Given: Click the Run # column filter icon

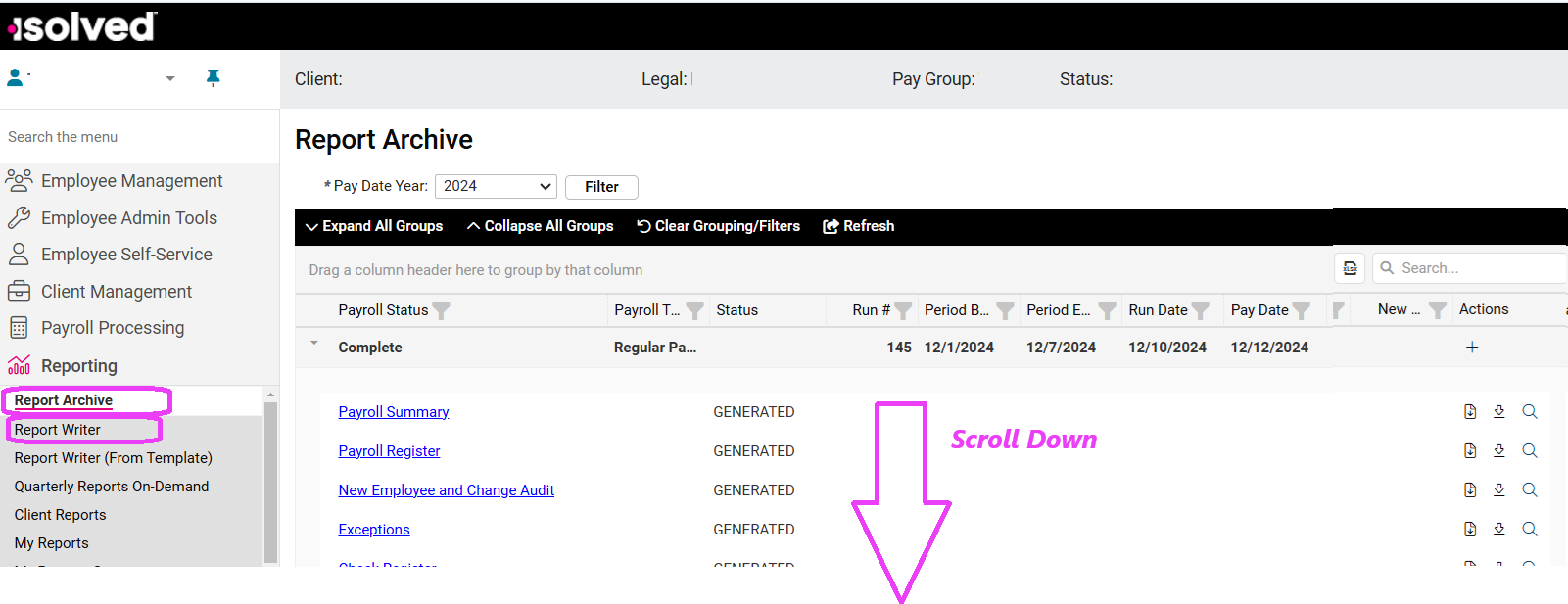Looking at the screenshot, I should pos(903,310).
